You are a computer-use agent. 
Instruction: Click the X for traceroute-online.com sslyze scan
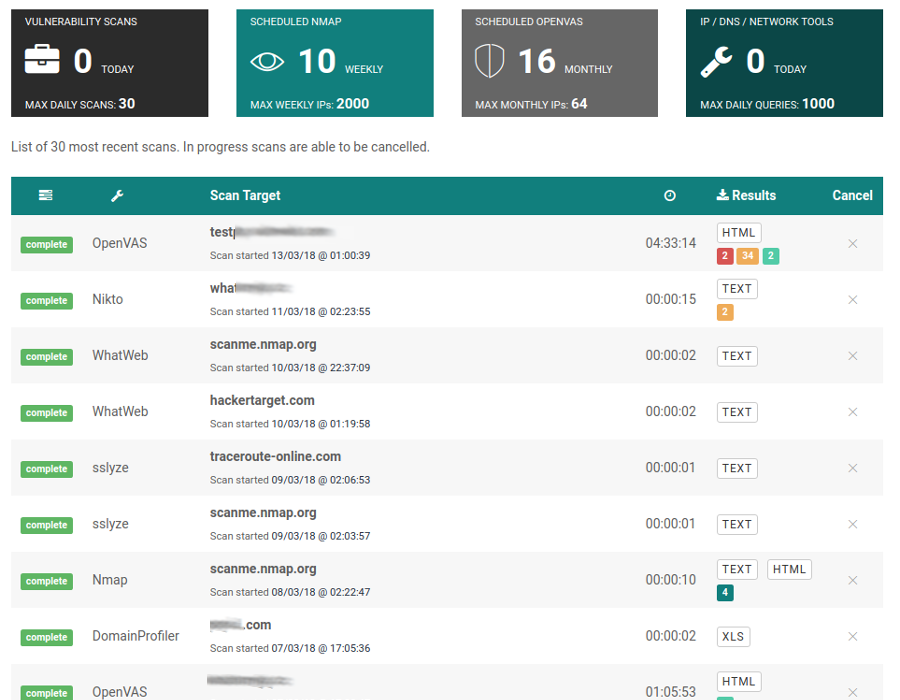coord(853,468)
